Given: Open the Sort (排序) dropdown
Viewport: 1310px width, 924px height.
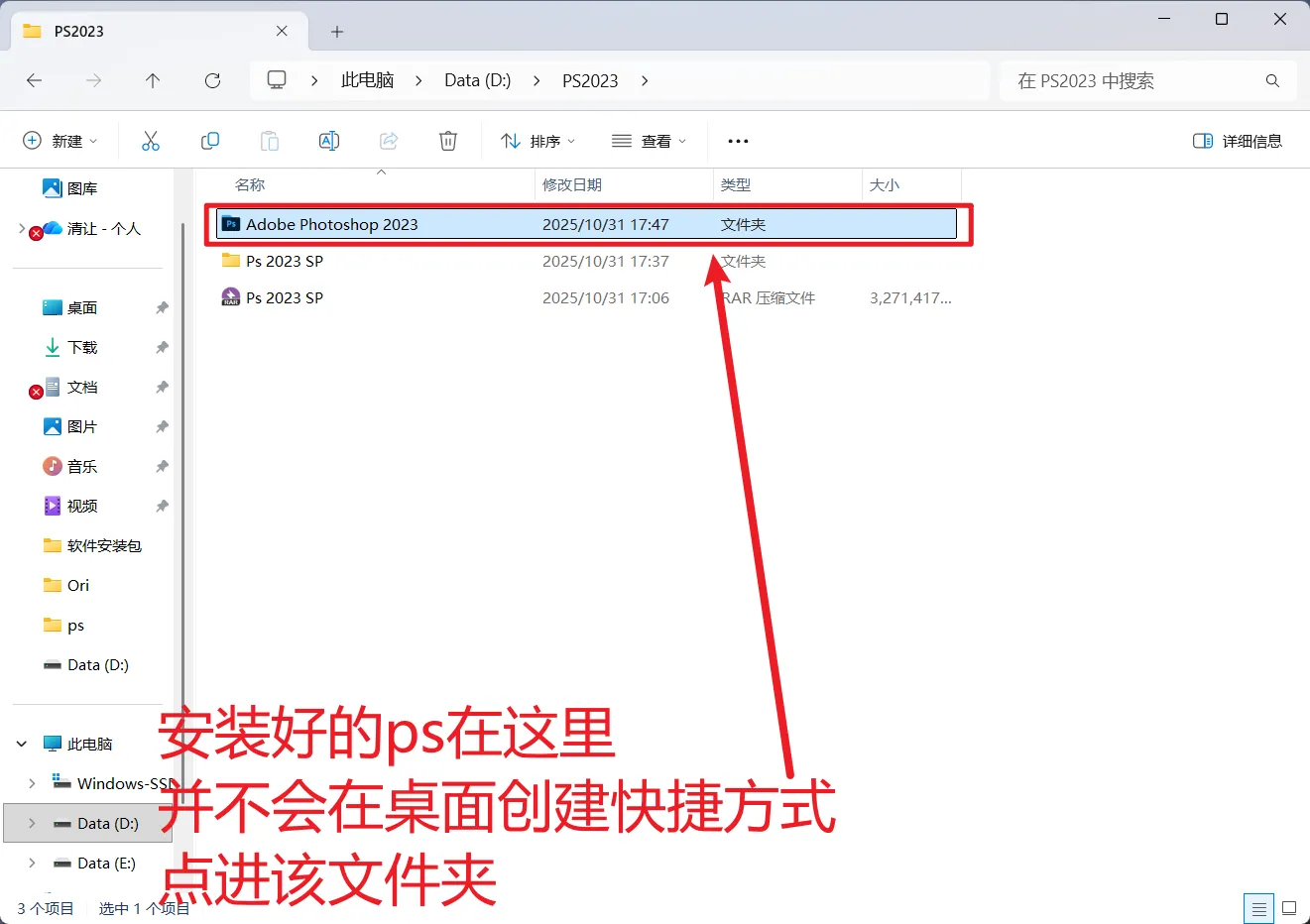Looking at the screenshot, I should 537,141.
